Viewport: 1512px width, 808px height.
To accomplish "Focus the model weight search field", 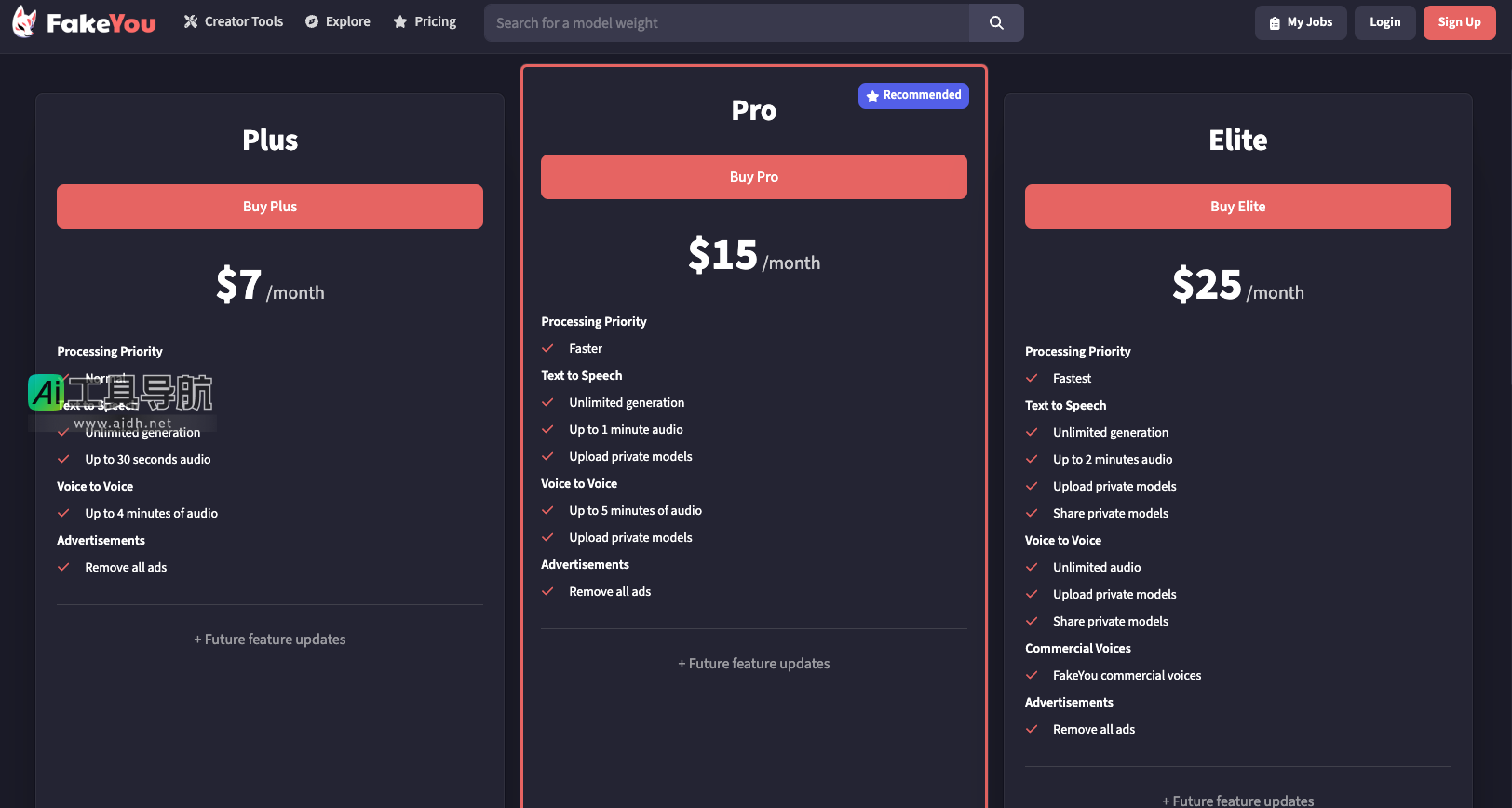I will click(726, 22).
